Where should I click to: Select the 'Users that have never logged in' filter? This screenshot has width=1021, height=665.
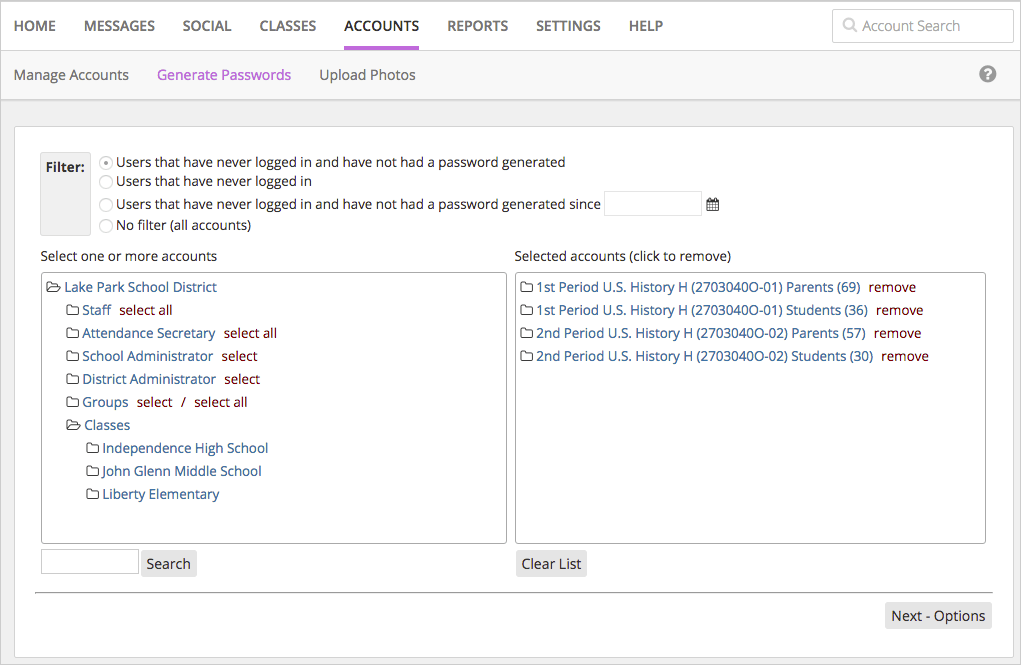coord(105,181)
